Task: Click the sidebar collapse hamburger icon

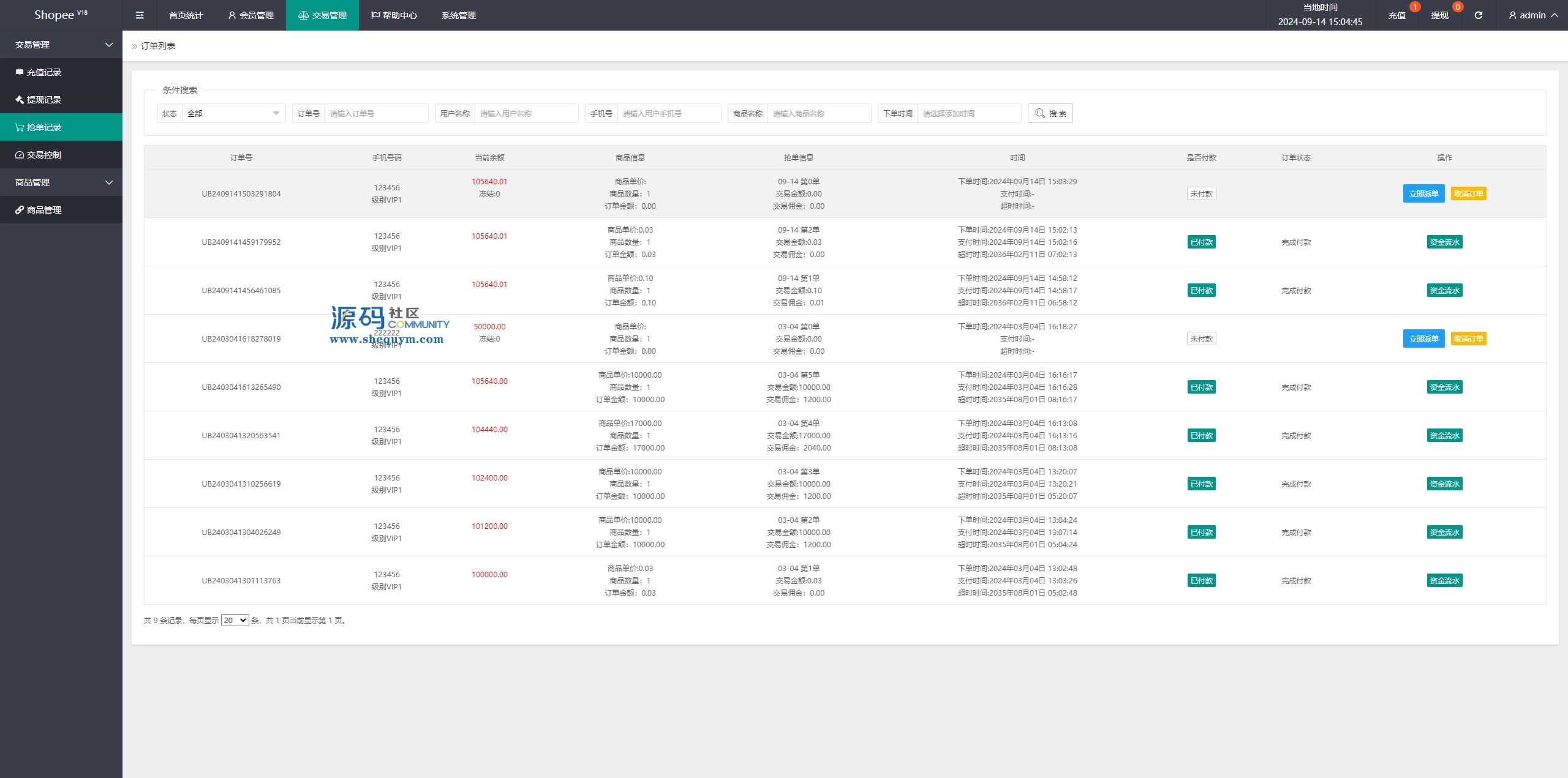Action: [x=140, y=15]
